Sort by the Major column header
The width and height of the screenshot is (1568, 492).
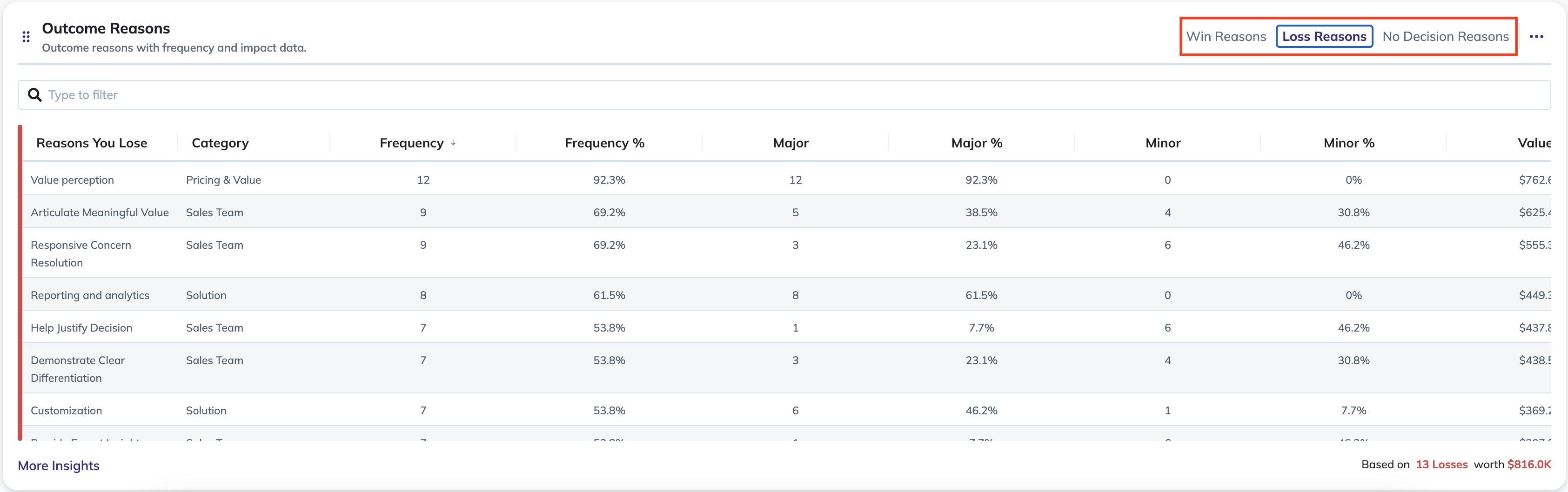[791, 143]
